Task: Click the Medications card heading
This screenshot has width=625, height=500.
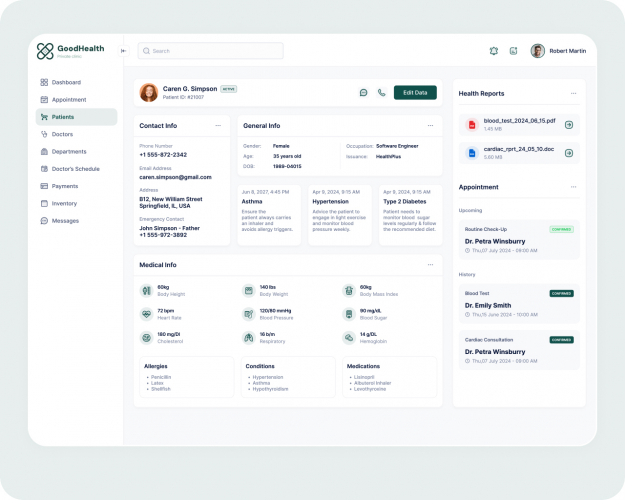Action: (x=363, y=366)
